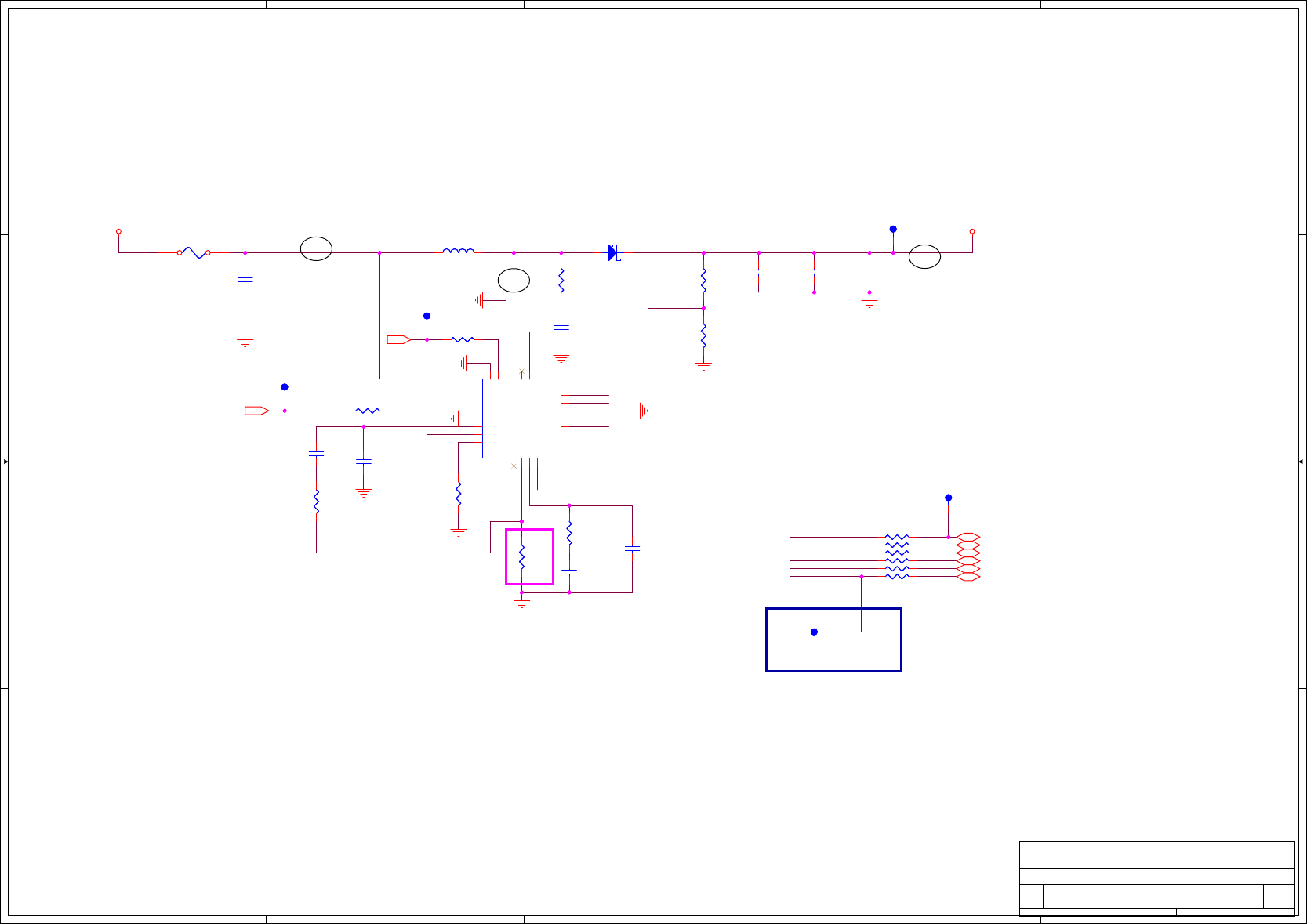
Task: Click the title block in the bottom-right corner
Action: pyautogui.click(x=1156, y=879)
